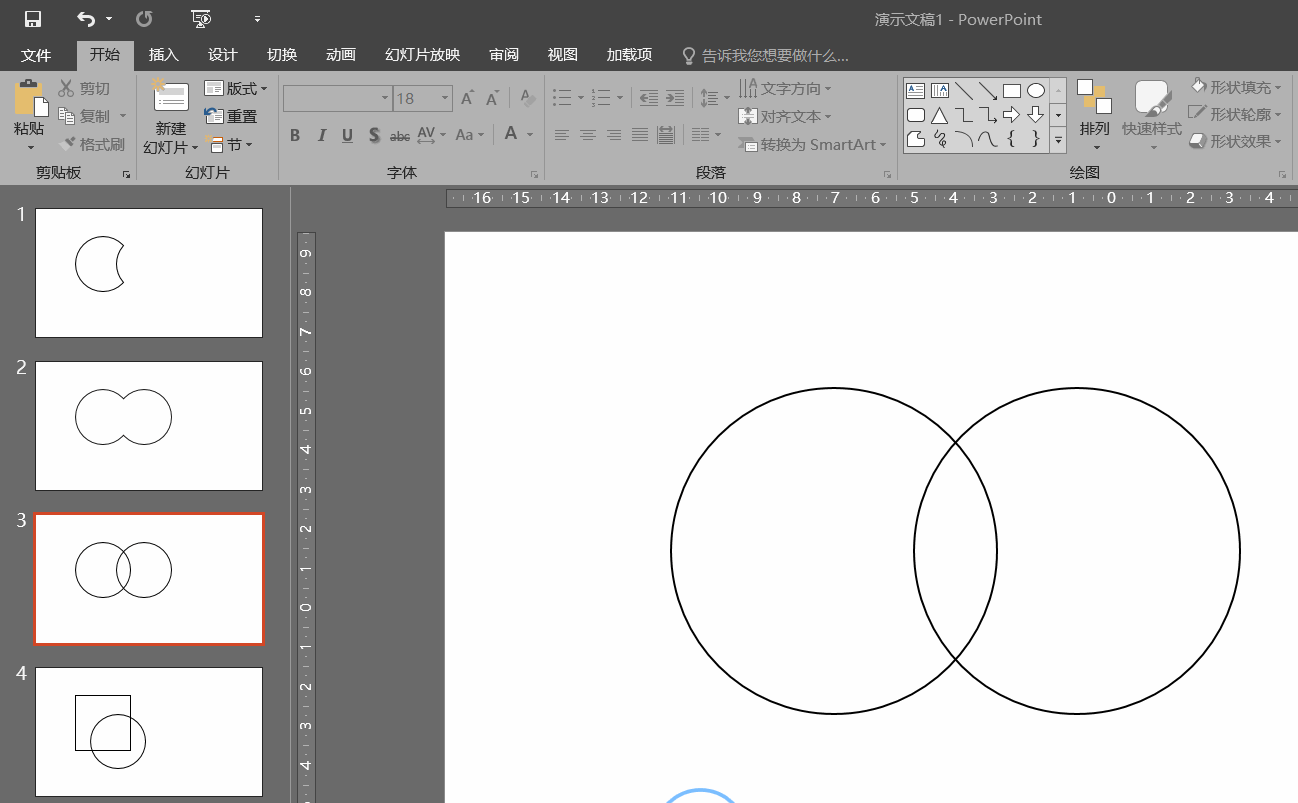
Task: Expand the shapes gallery More arrow
Action: [x=1058, y=141]
